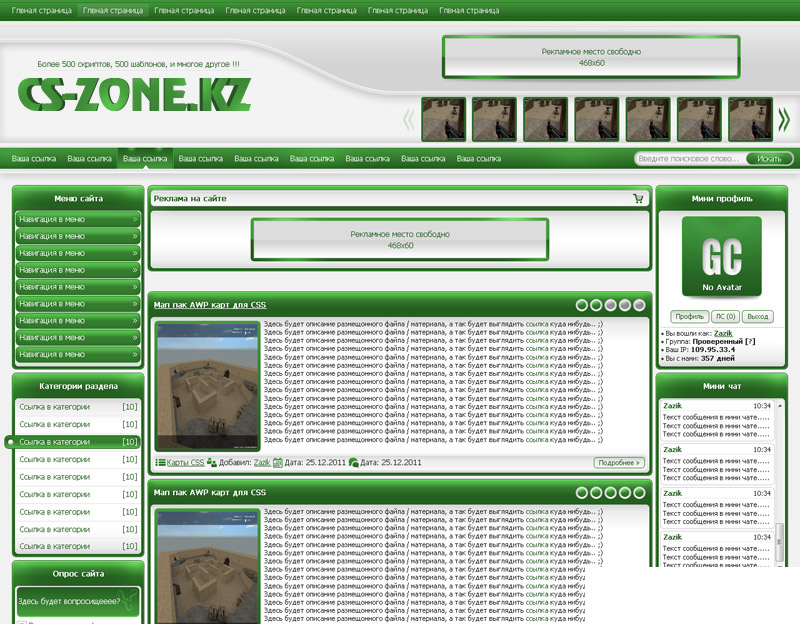Click the text 357 дней

click(x=717, y=358)
